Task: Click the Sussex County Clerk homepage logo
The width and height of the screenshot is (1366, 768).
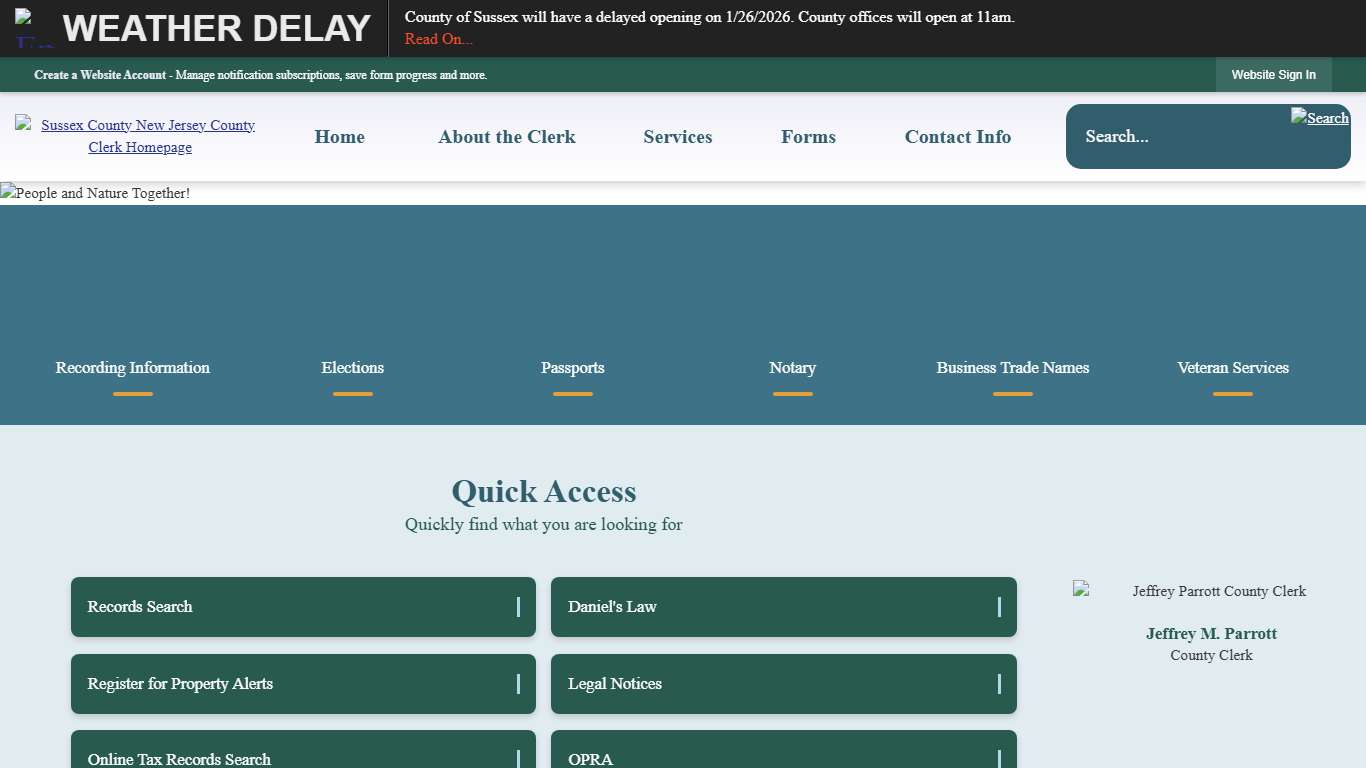Action: pyautogui.click(x=140, y=136)
